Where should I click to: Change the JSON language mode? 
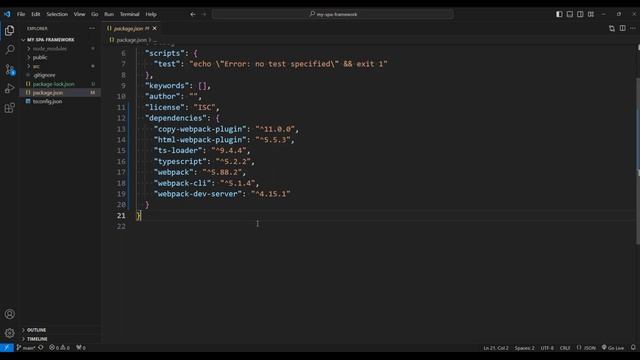point(586,348)
